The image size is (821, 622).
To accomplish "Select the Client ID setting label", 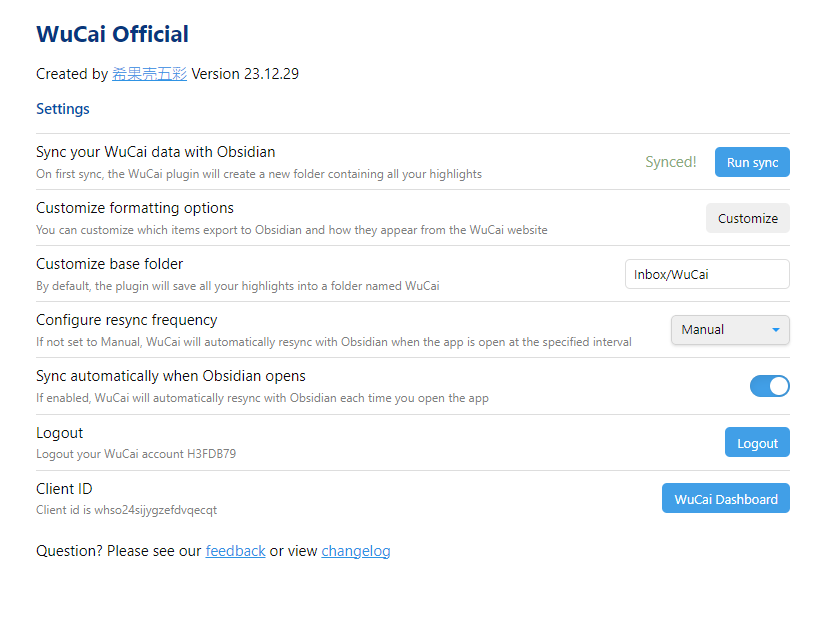I will tap(64, 488).
